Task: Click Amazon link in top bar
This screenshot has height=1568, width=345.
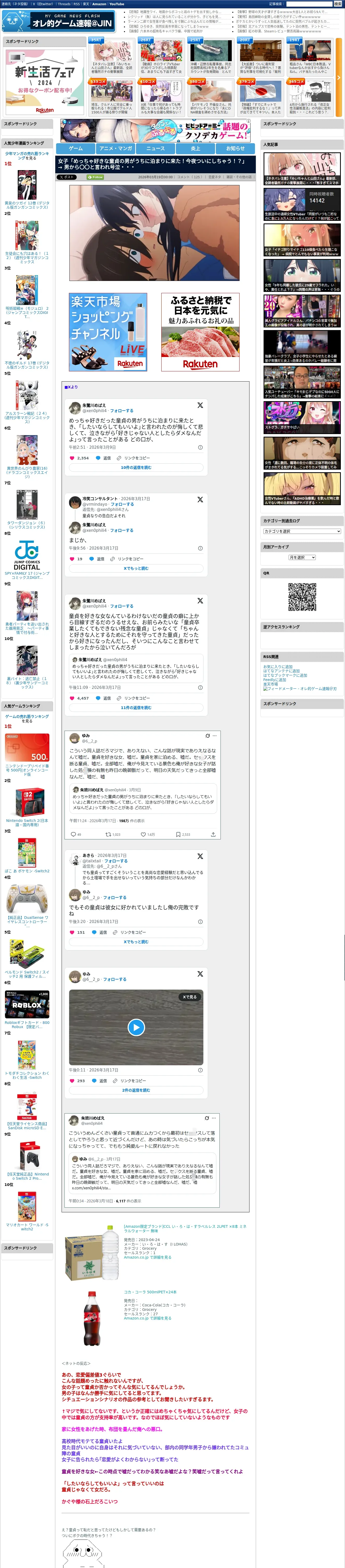Action: [99, 4]
